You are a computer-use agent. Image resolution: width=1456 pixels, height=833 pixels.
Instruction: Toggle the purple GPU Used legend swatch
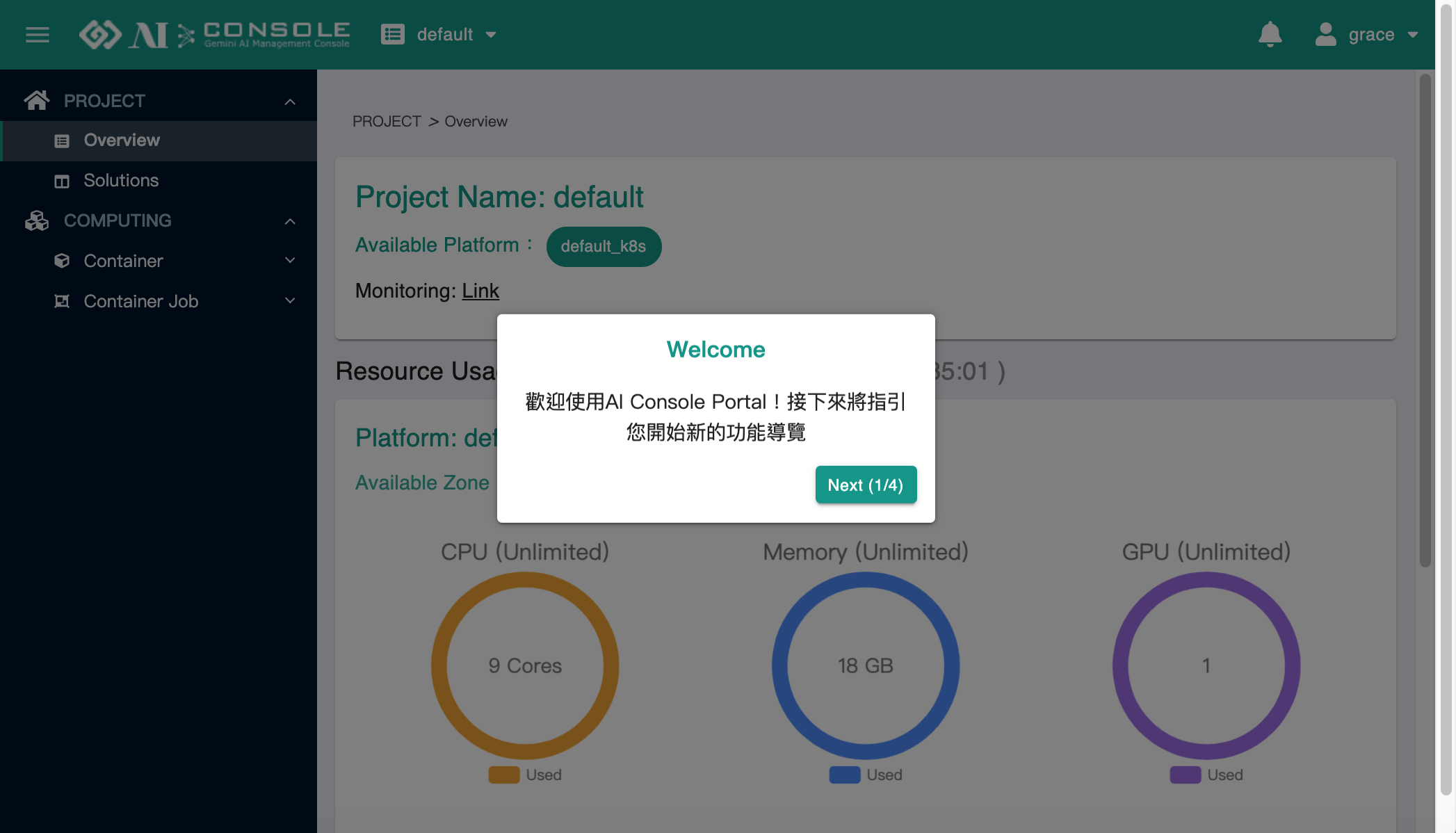(1186, 775)
